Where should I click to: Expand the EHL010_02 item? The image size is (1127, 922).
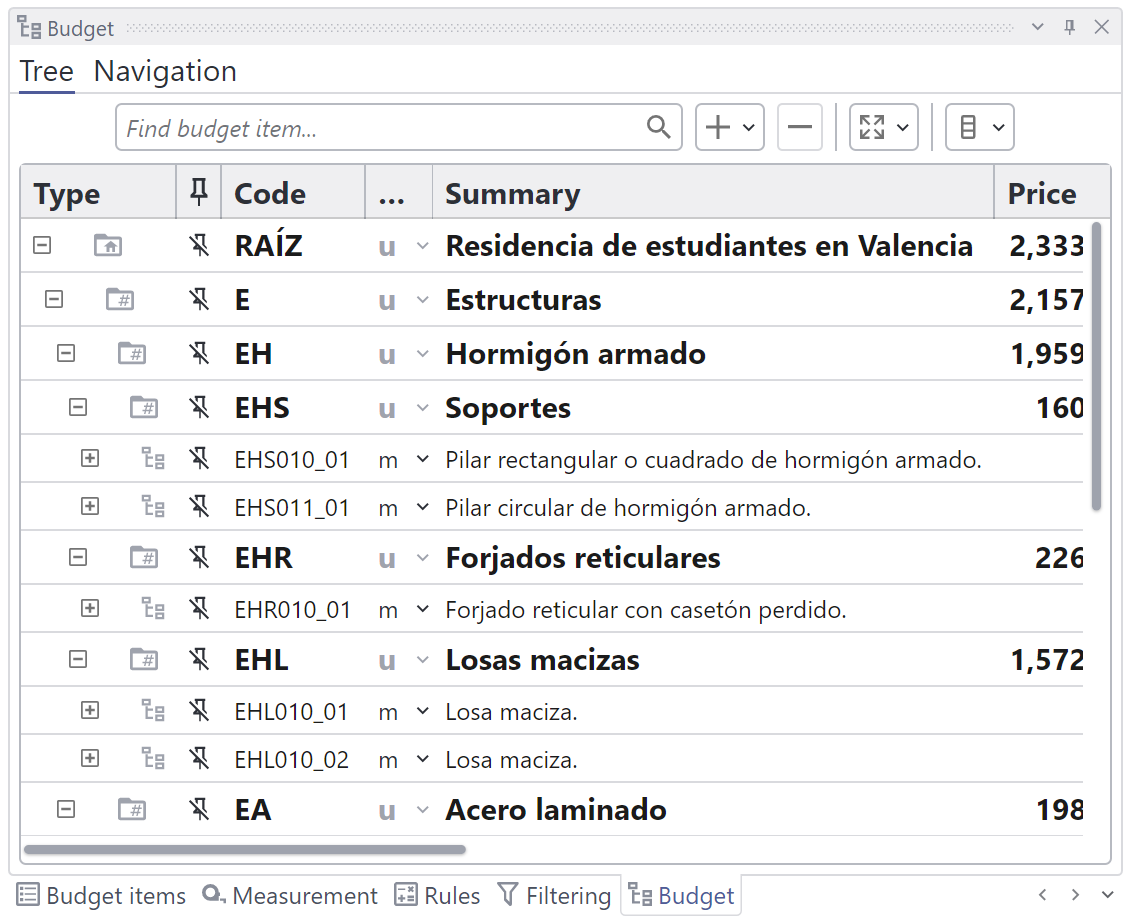[x=90, y=759]
